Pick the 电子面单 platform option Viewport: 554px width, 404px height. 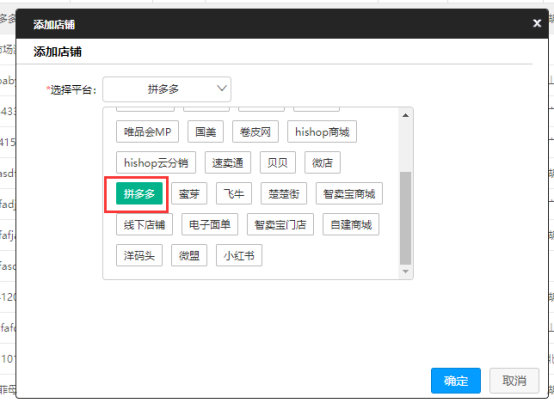coord(210,224)
